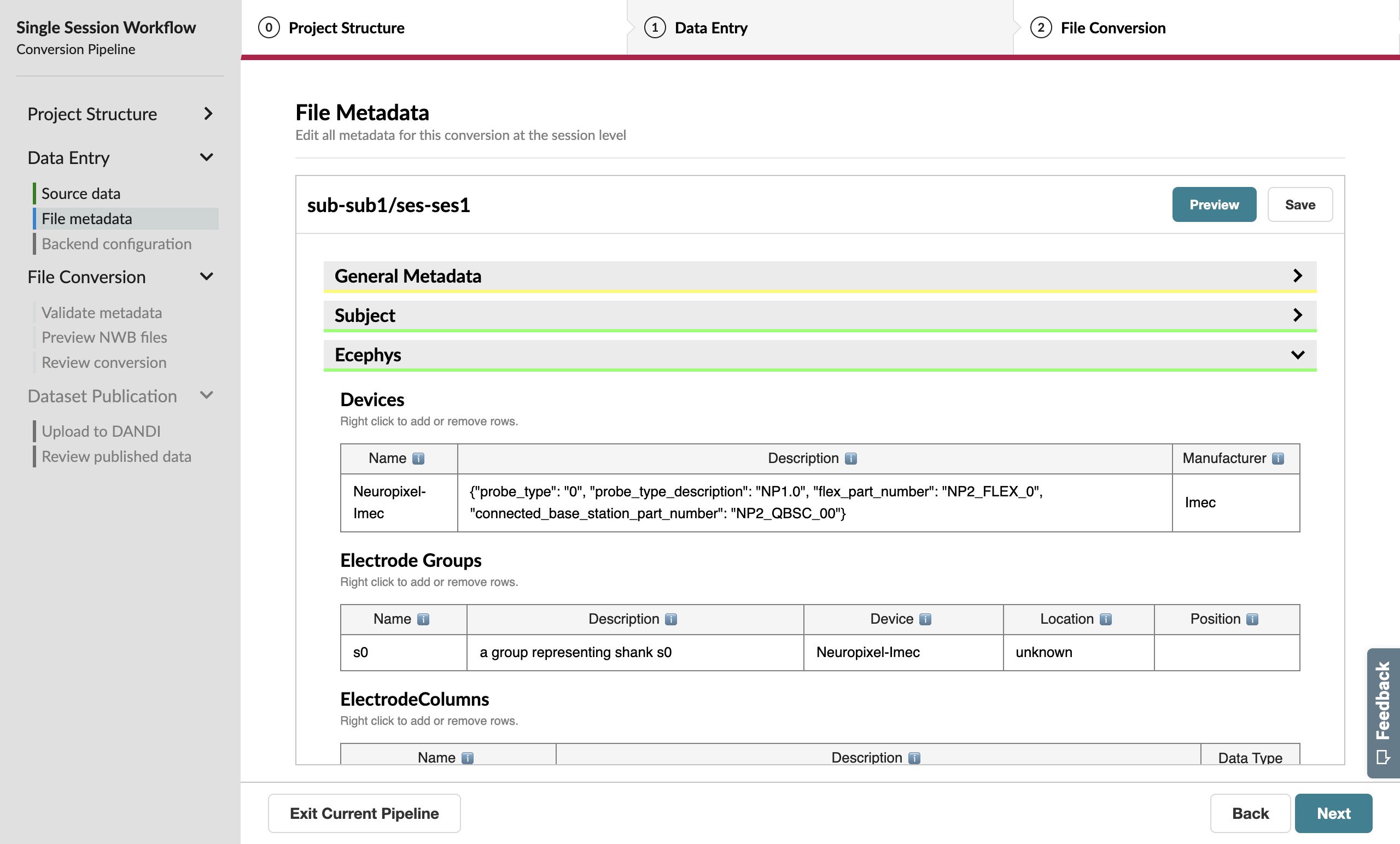Click info icon next to Device column header
The image size is (1400, 844).
925,619
